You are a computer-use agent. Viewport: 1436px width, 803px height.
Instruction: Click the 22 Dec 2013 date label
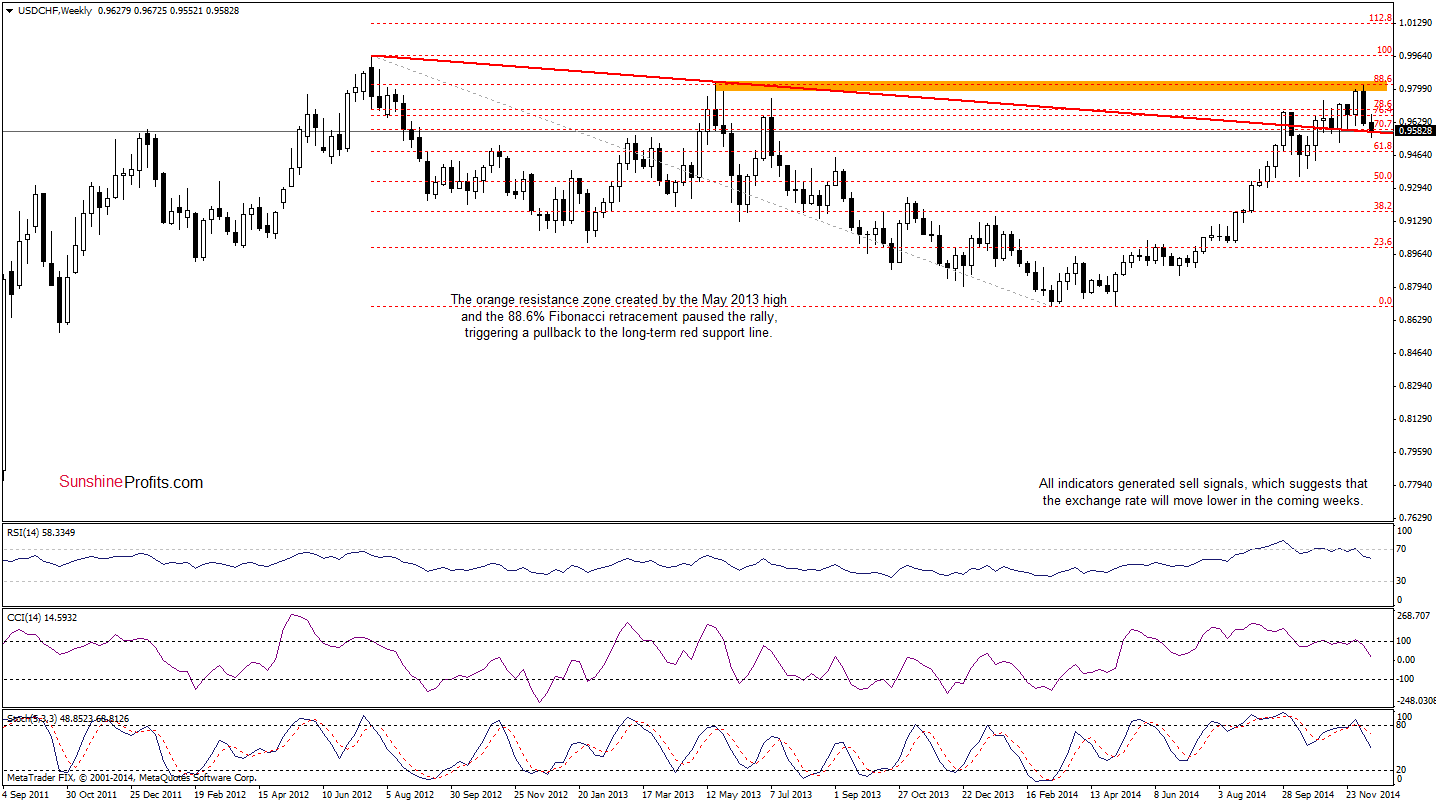tap(986, 794)
